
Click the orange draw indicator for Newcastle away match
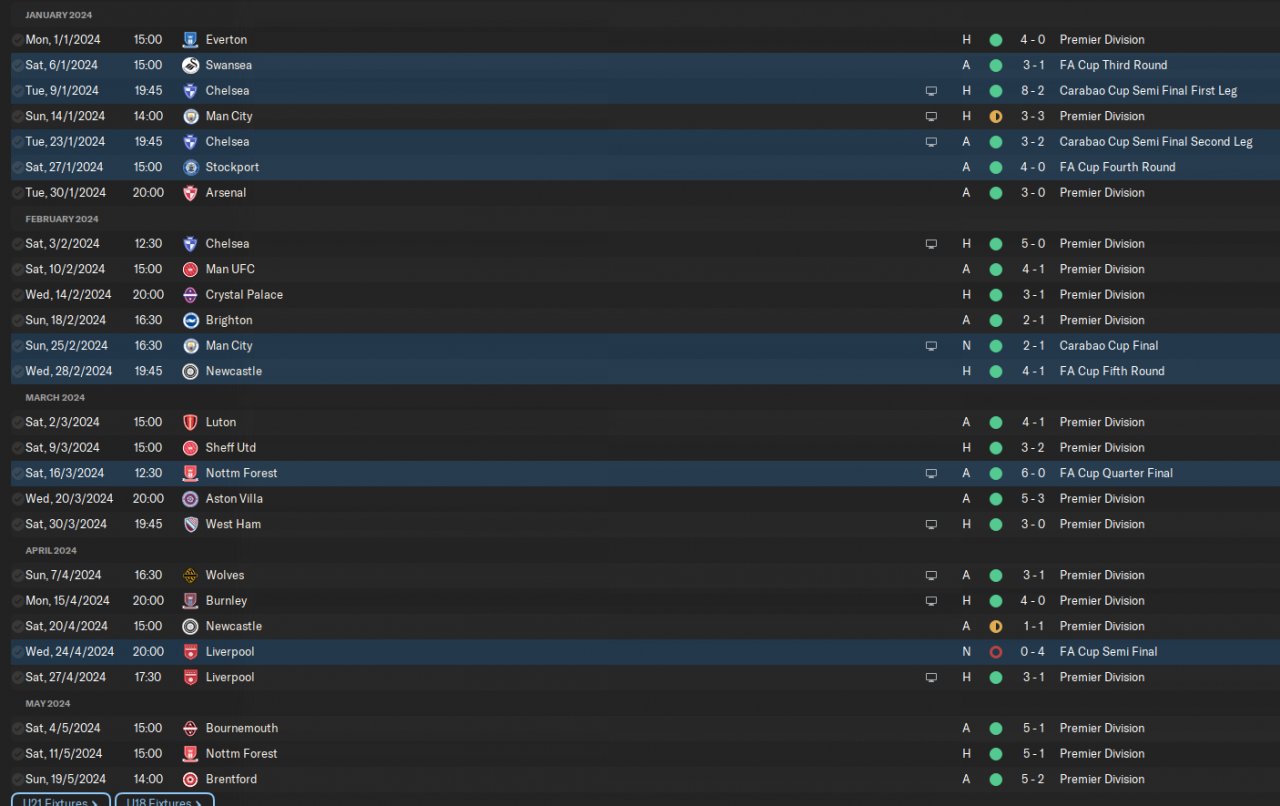[995, 626]
